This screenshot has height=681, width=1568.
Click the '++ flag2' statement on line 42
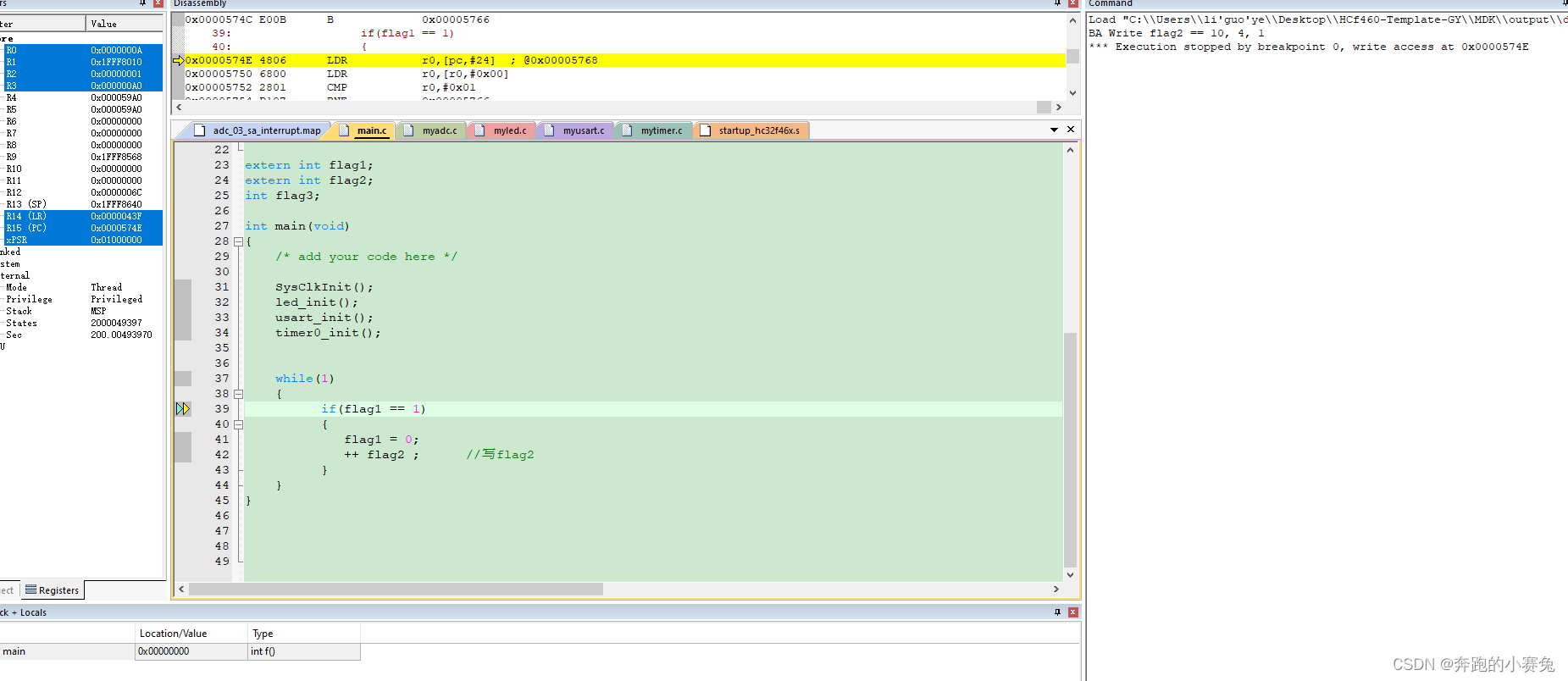point(381,455)
